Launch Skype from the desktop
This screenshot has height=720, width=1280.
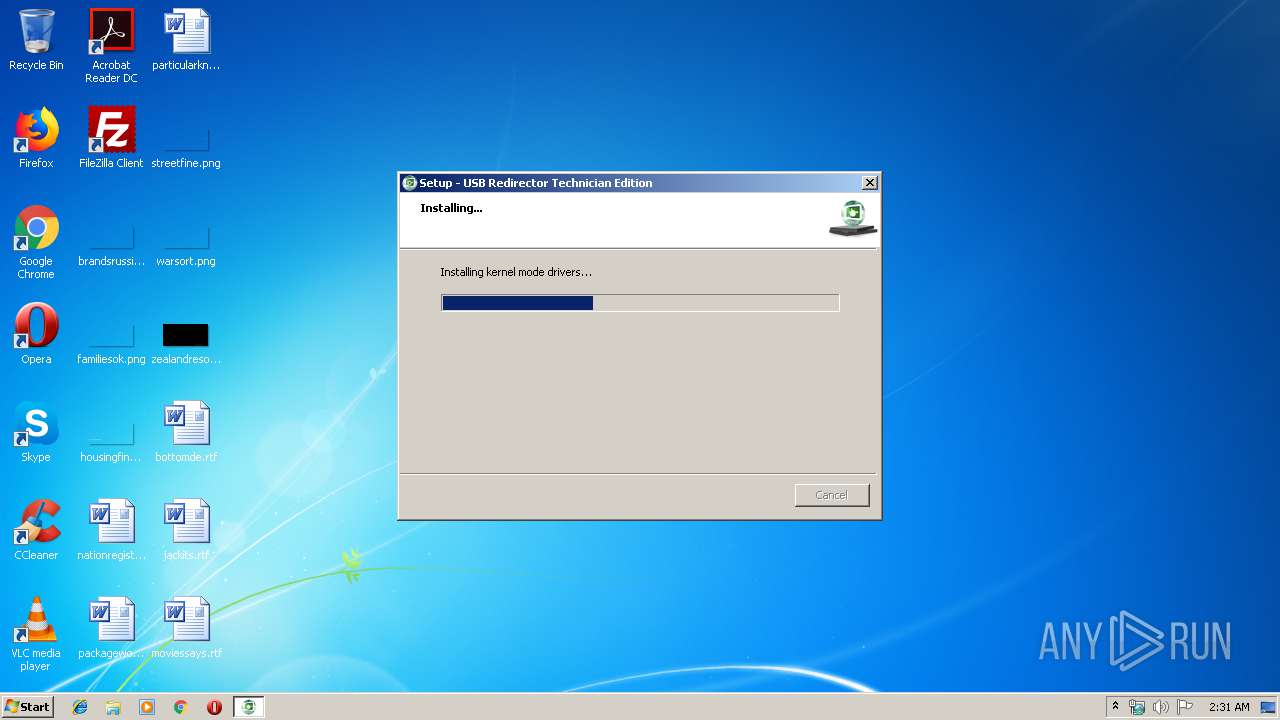tap(36, 433)
